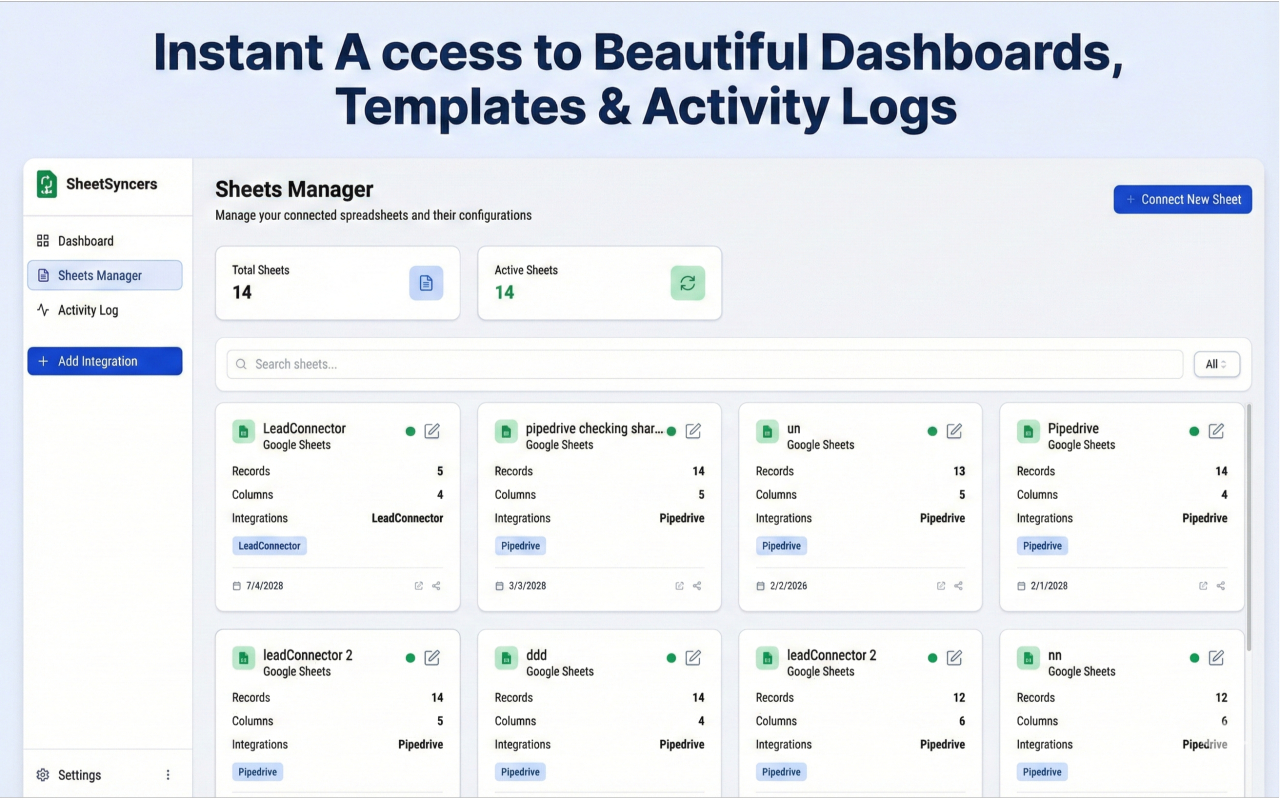Click the Active Sheets sync icon
The height and width of the screenshot is (800, 1280).
coord(687,283)
